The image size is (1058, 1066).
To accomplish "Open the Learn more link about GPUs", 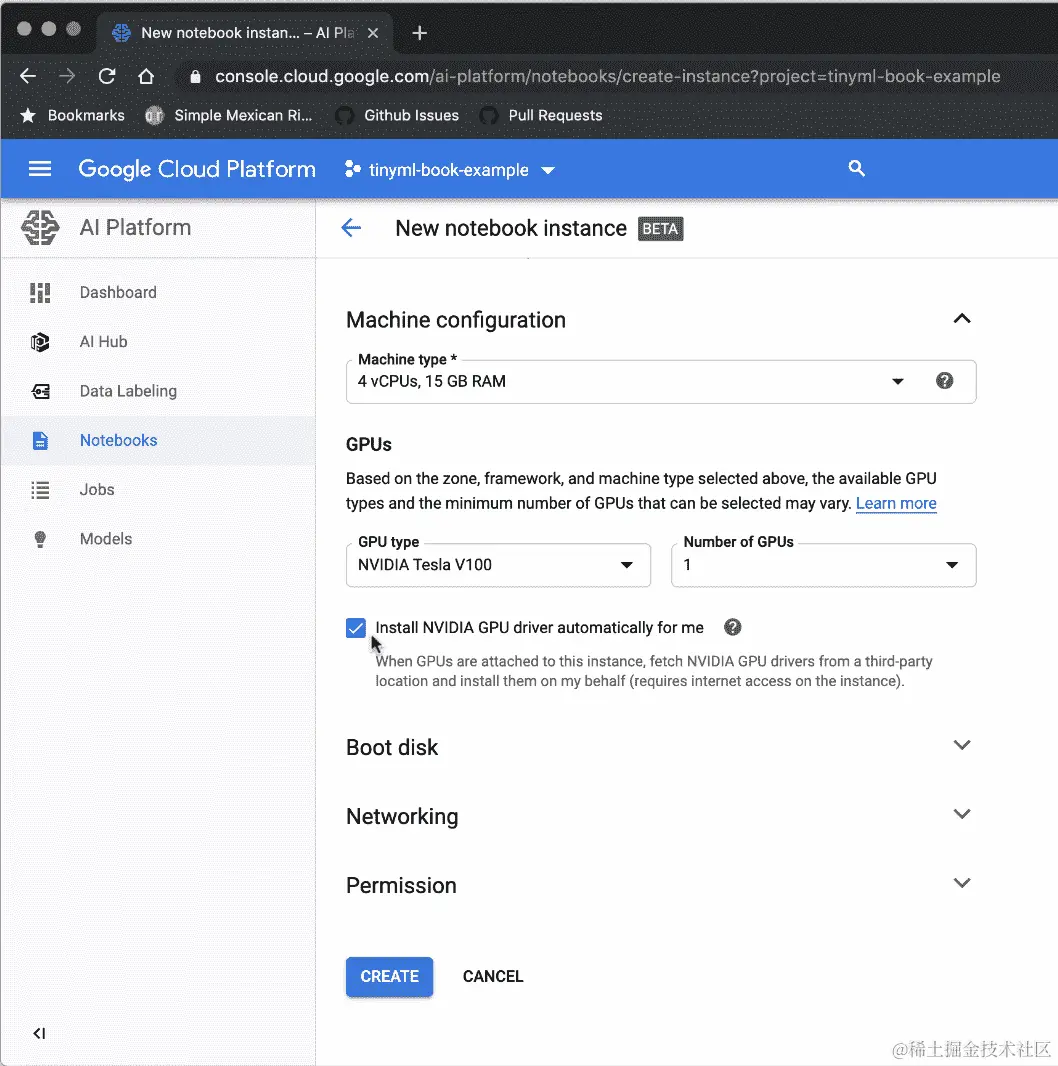I will [x=895, y=503].
